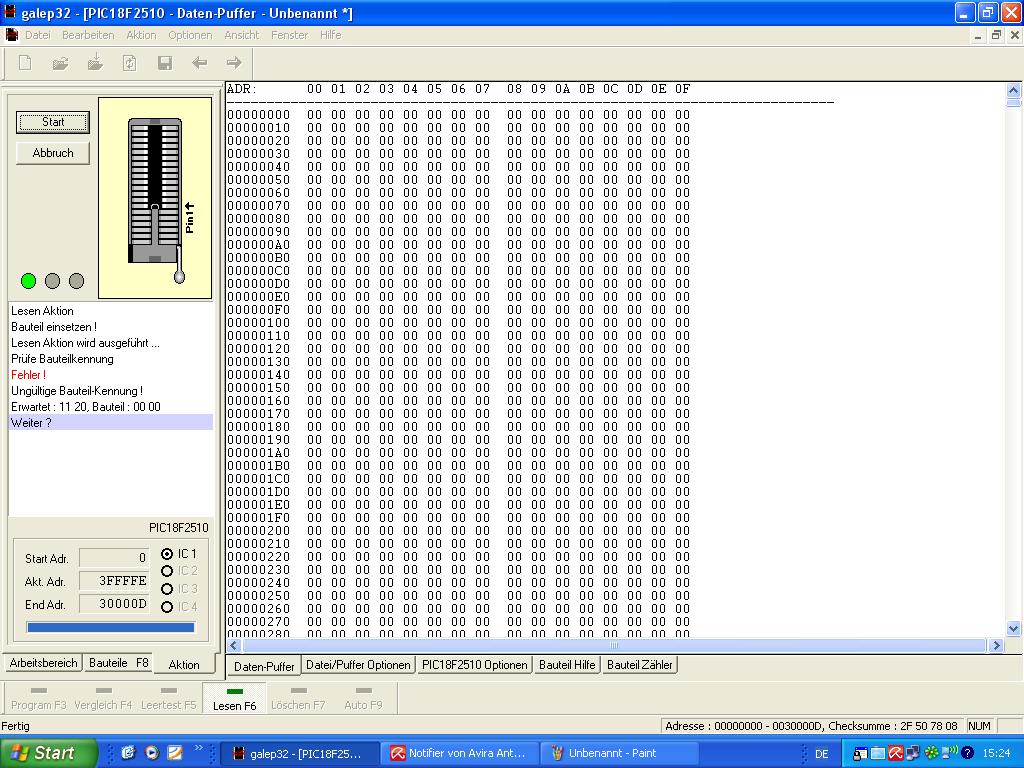1024x768 pixels.
Task: Select the Aktion tab in left panel
Action: (x=184, y=664)
